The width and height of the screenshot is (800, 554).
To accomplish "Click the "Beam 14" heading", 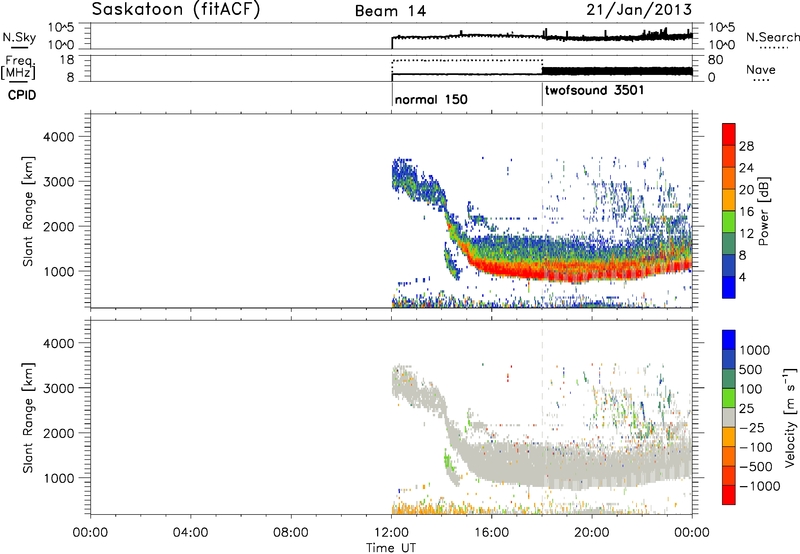I will tap(390, 11).
